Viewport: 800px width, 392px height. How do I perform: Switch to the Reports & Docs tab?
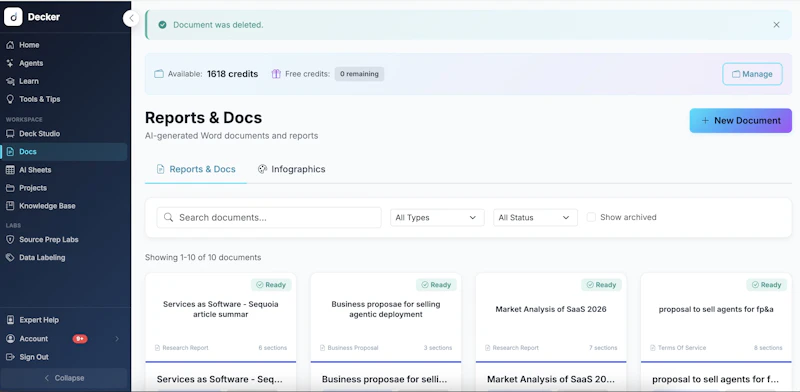pyautogui.click(x=196, y=169)
